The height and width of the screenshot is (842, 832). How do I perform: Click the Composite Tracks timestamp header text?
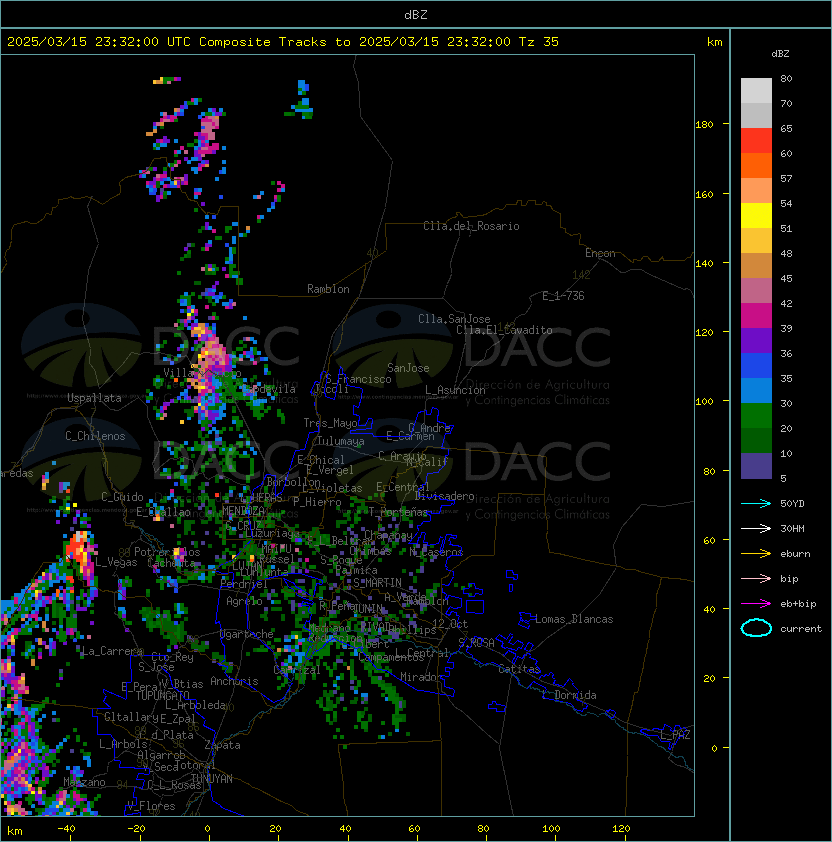click(283, 42)
